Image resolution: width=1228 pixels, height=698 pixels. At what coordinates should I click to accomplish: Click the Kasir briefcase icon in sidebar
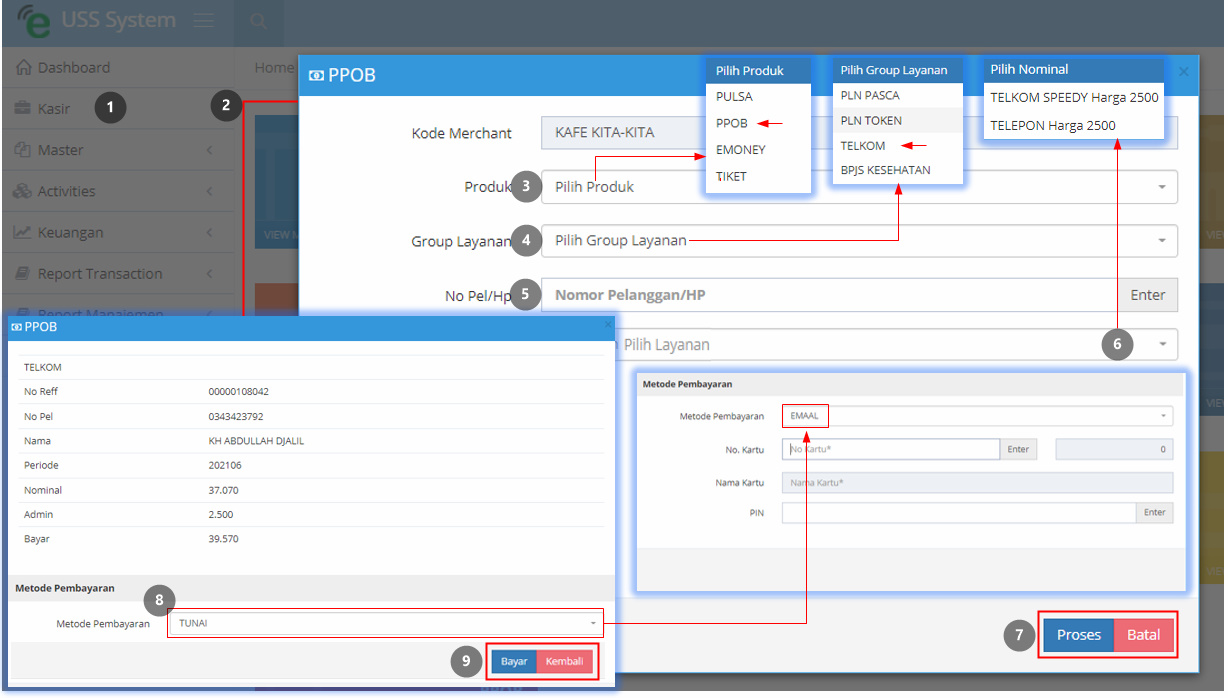pyautogui.click(x=23, y=108)
